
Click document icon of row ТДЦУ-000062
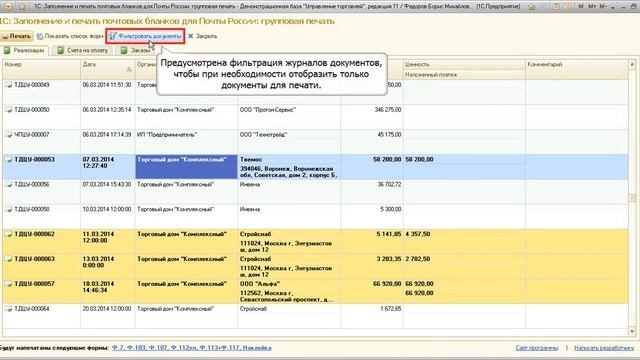(x=9, y=234)
